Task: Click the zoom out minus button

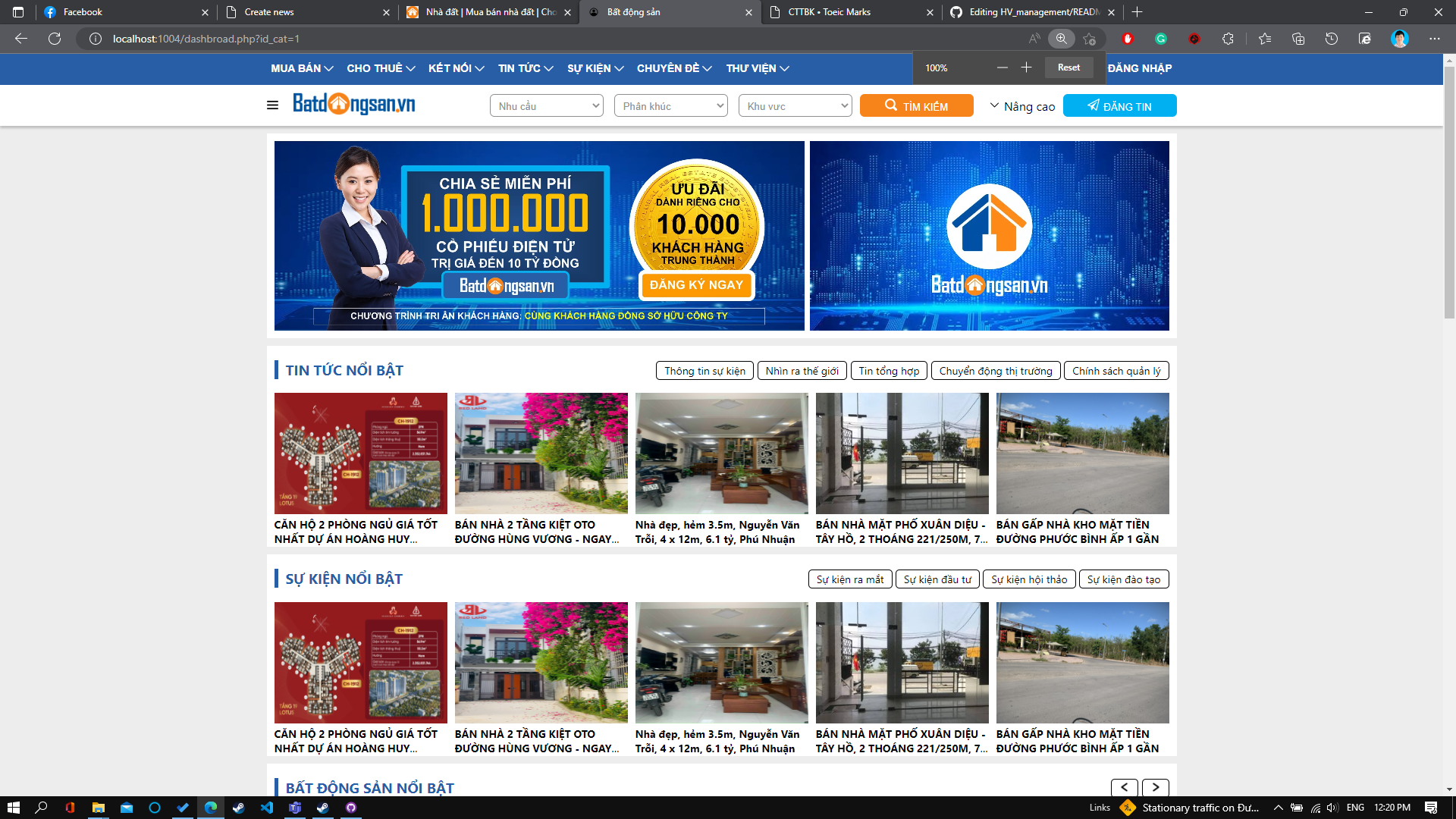Action: pos(1002,67)
